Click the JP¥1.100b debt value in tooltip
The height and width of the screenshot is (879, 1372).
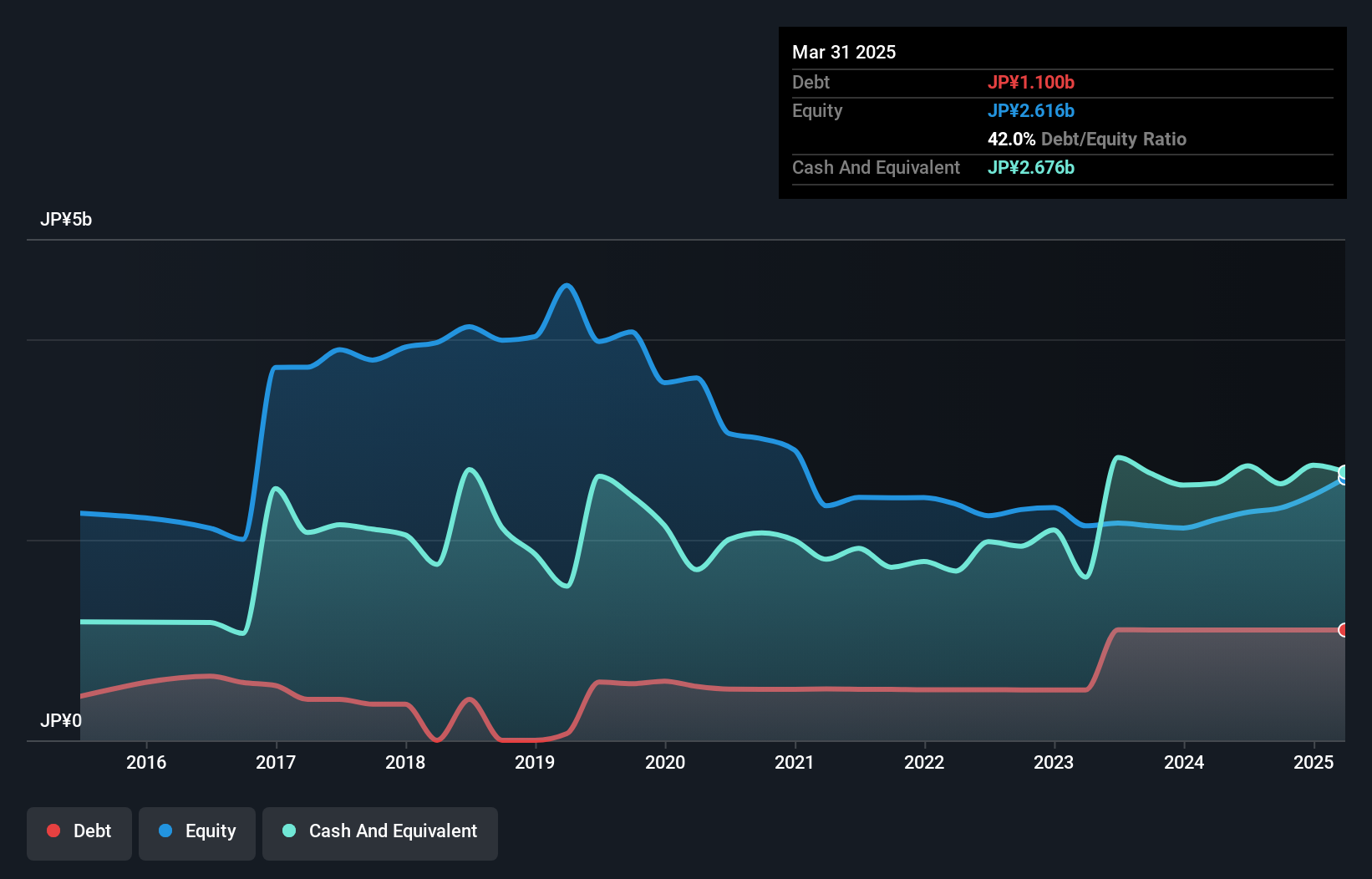coord(1031,82)
